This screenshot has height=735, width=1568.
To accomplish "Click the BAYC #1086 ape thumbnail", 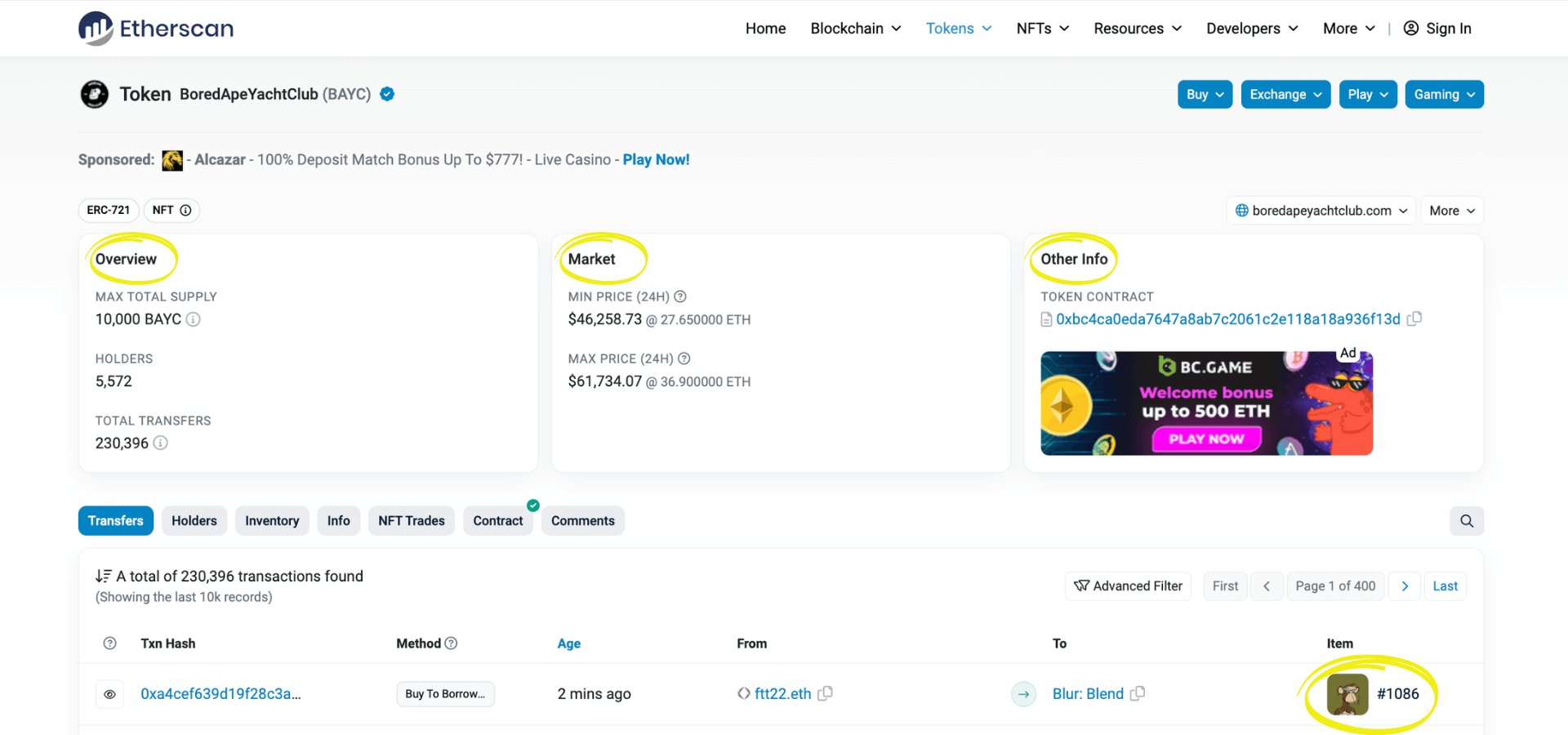I will tap(1349, 694).
